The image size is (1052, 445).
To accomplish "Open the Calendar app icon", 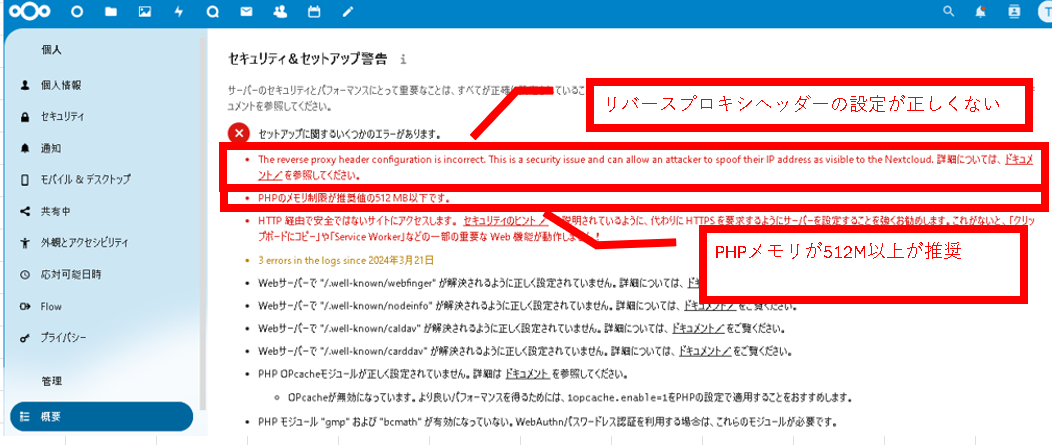I will pyautogui.click(x=314, y=13).
